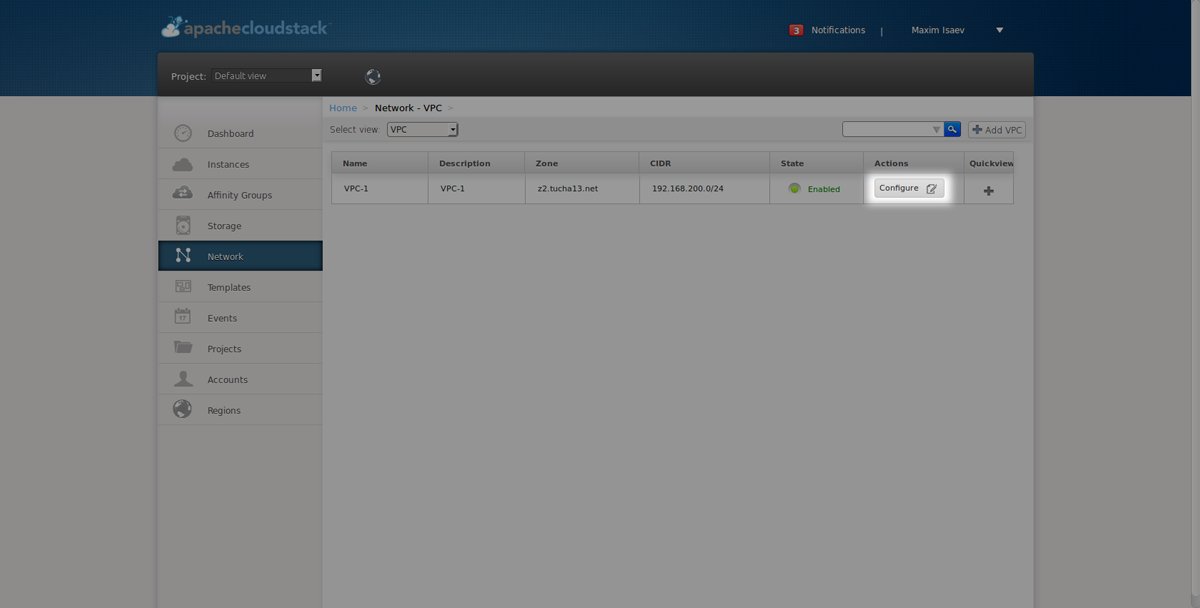Open the Select view VPC dropdown
The height and width of the screenshot is (608, 1200).
422,130
